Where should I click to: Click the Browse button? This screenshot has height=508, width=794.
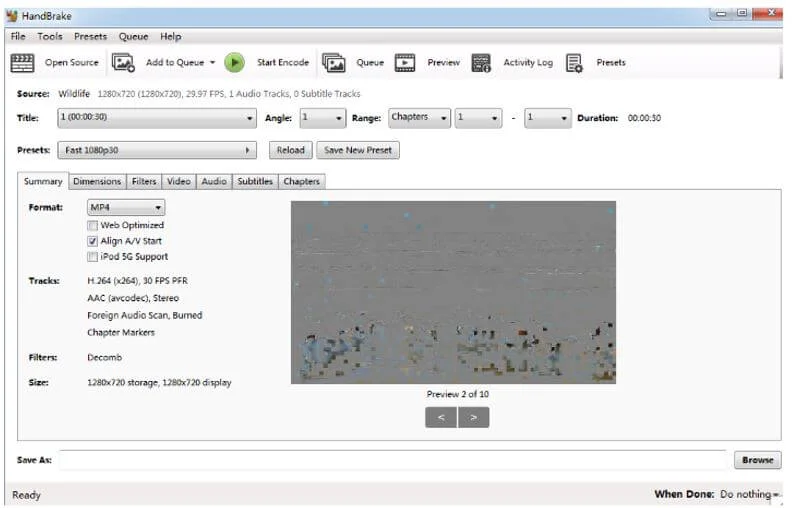click(757, 460)
